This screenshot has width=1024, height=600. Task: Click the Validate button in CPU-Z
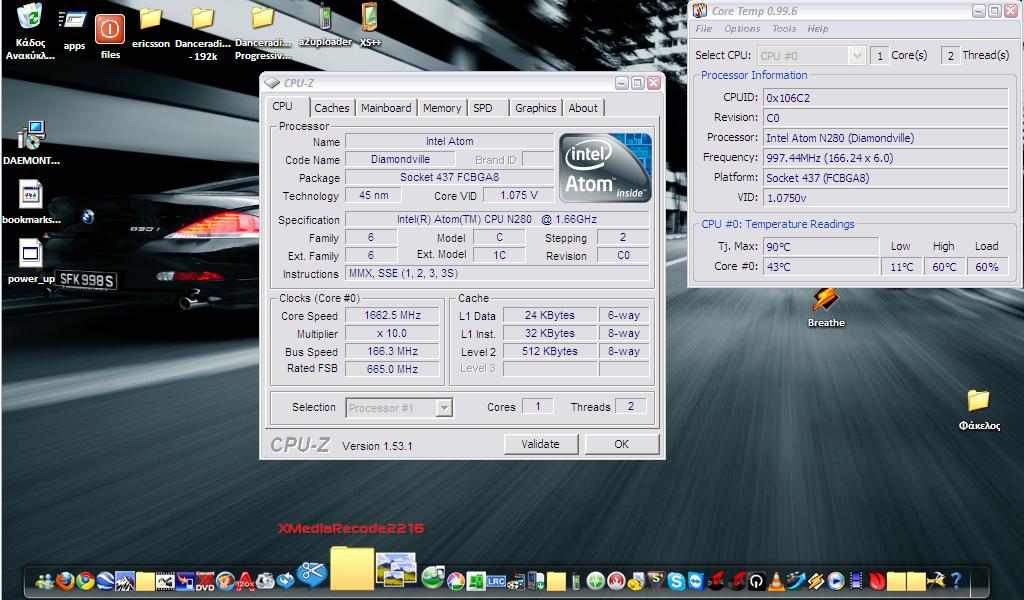(x=541, y=444)
